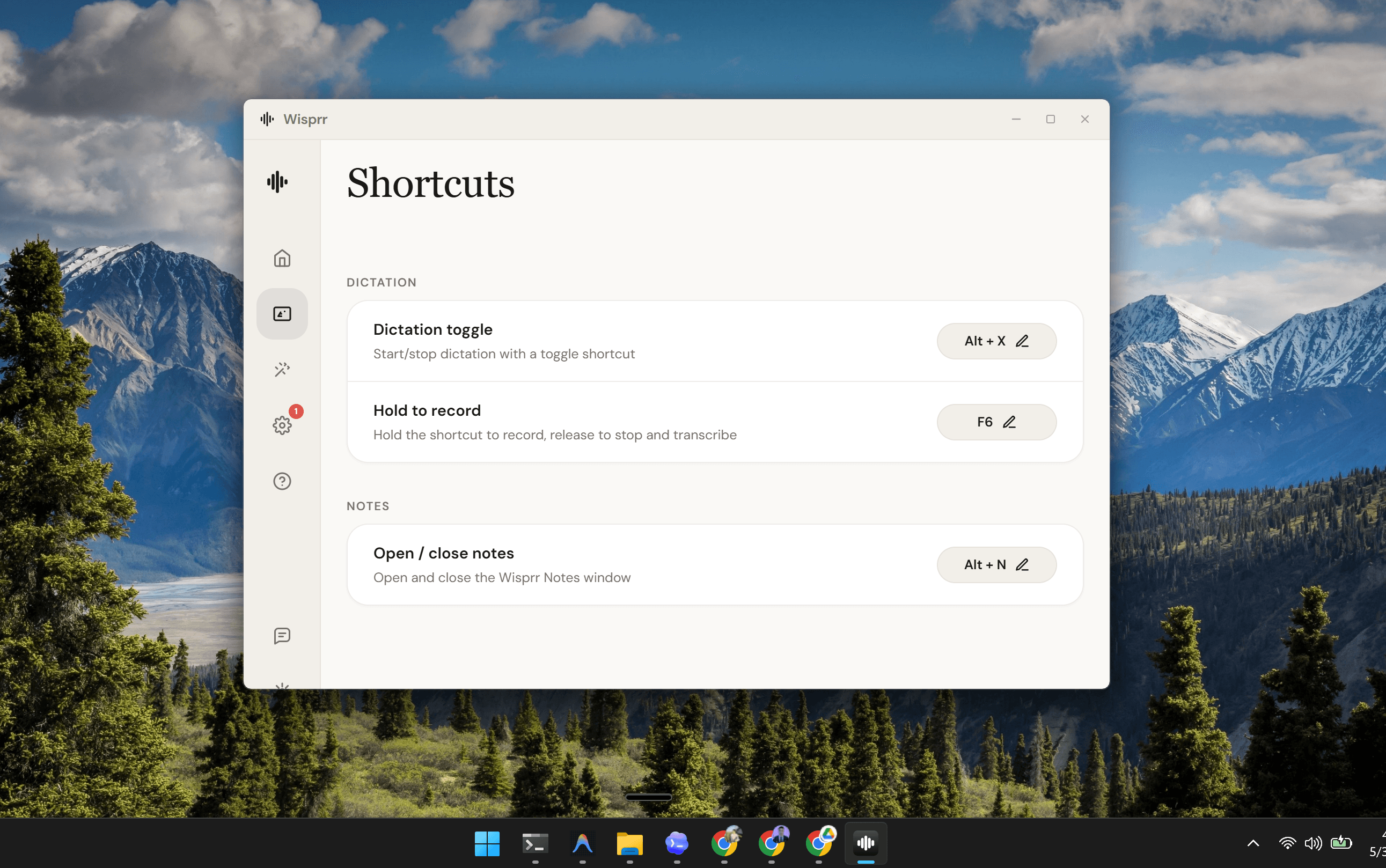Click the 'DICTATION' section label
Viewport: 1386px width, 868px height.
382,282
